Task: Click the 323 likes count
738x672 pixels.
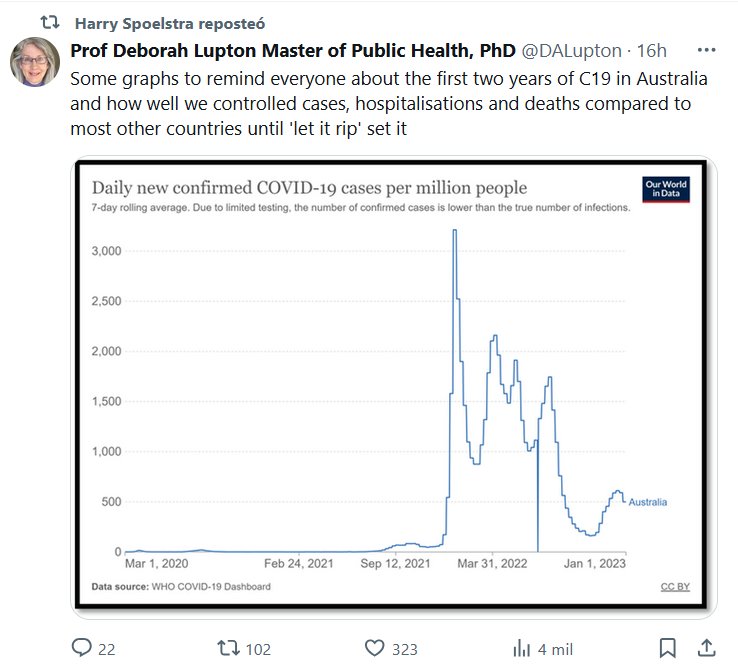Action: (x=404, y=649)
